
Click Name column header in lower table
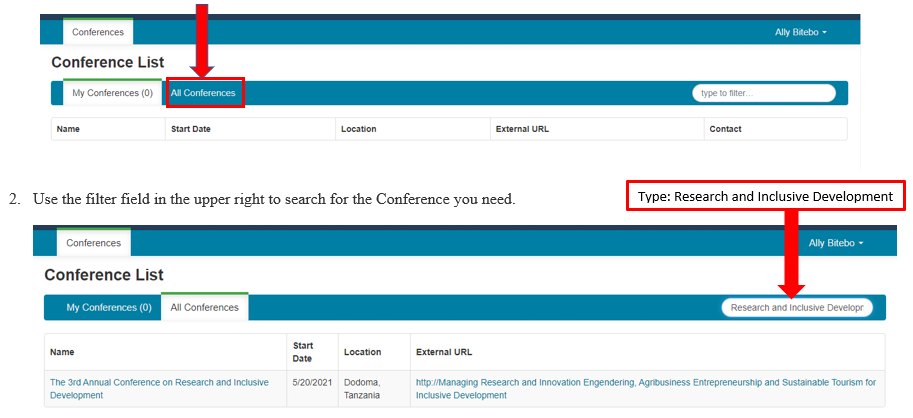click(x=62, y=352)
